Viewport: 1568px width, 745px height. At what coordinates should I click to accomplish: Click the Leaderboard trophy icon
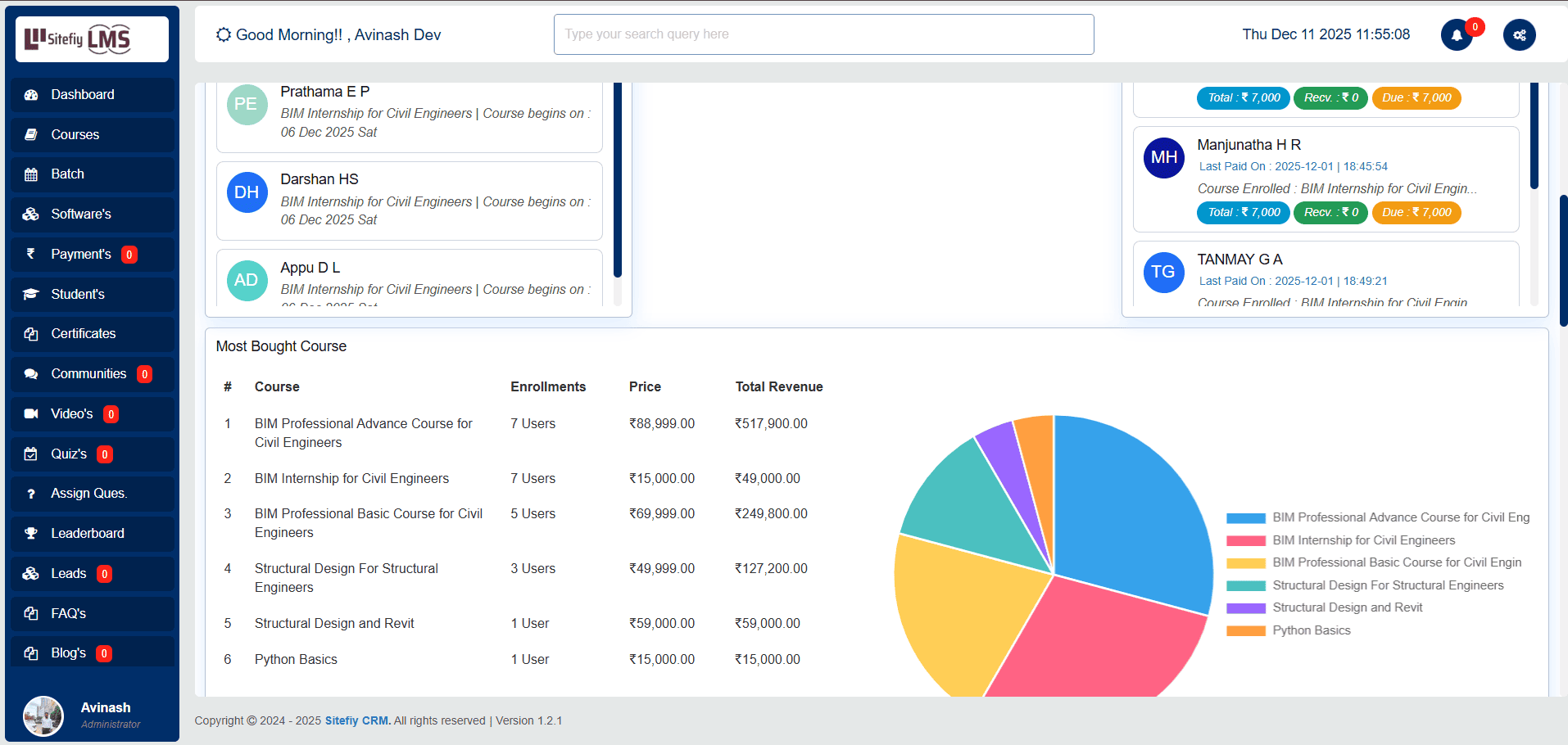coord(31,534)
